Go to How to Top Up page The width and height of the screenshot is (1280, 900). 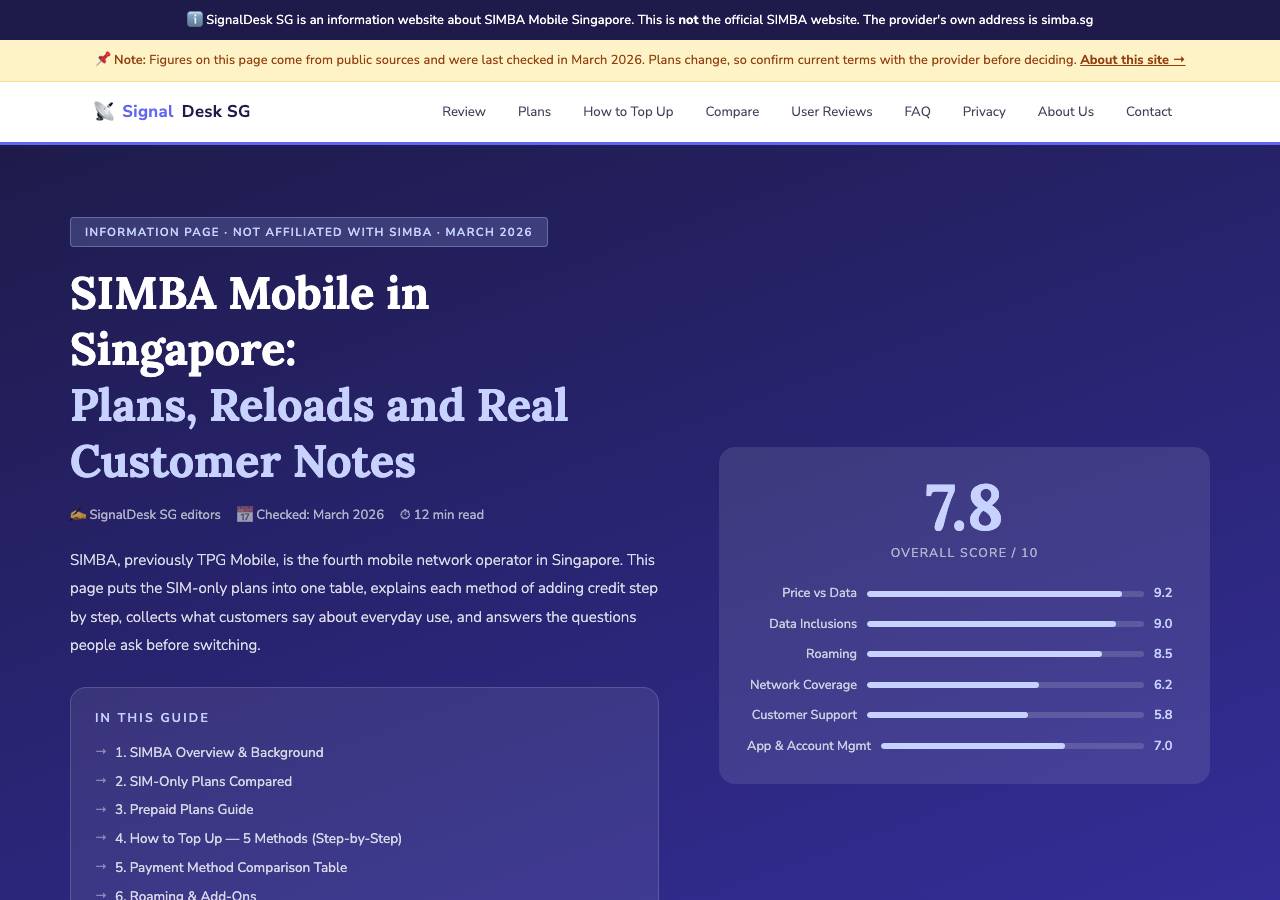pyautogui.click(x=628, y=111)
